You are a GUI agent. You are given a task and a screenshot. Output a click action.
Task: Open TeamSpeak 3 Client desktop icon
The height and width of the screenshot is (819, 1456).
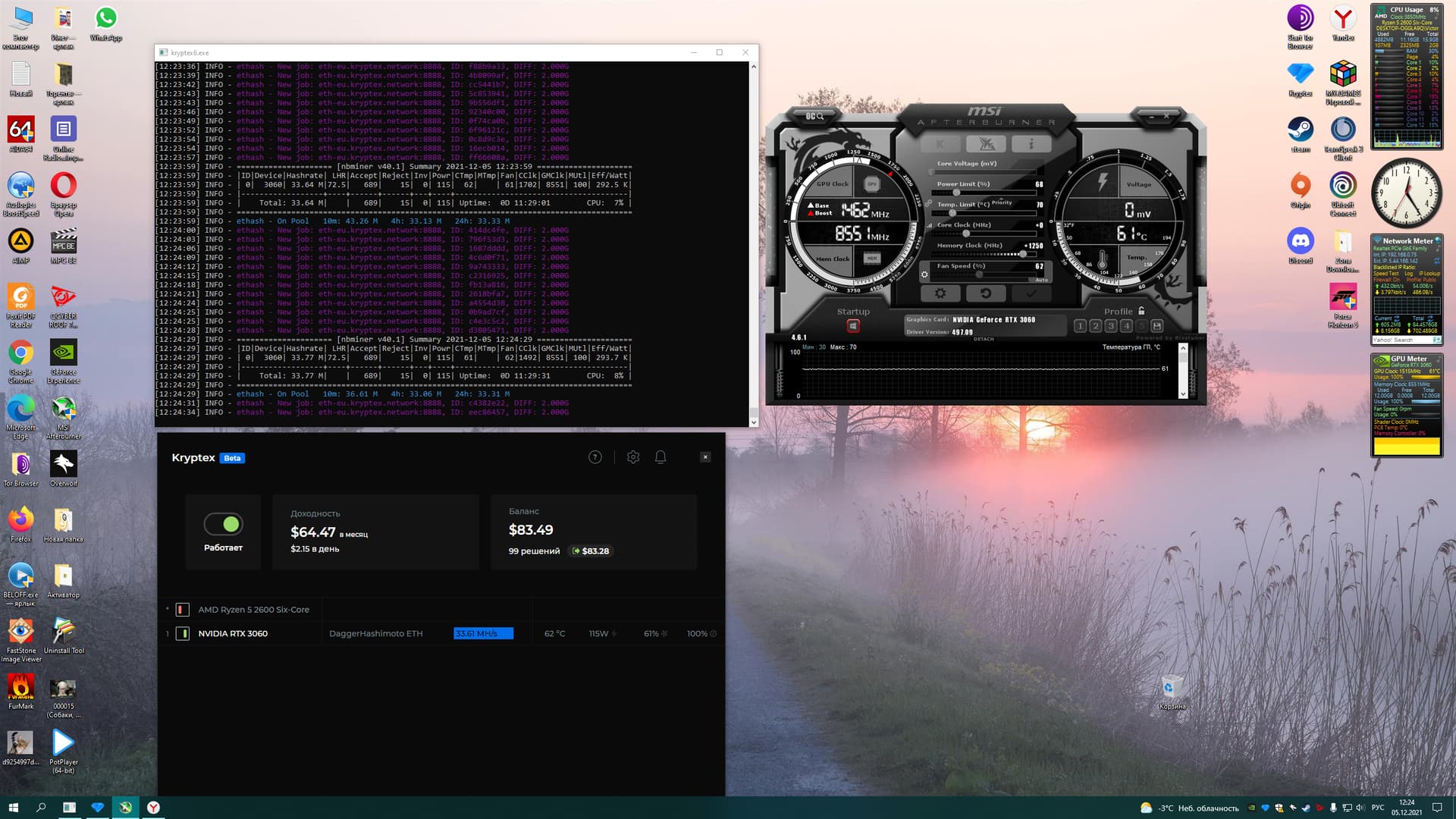1343,138
